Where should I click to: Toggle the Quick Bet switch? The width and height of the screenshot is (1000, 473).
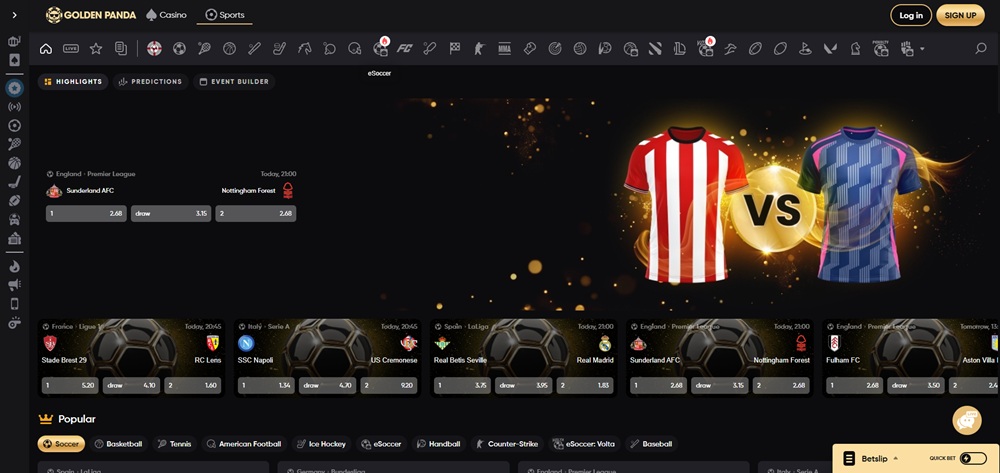[x=973, y=458]
